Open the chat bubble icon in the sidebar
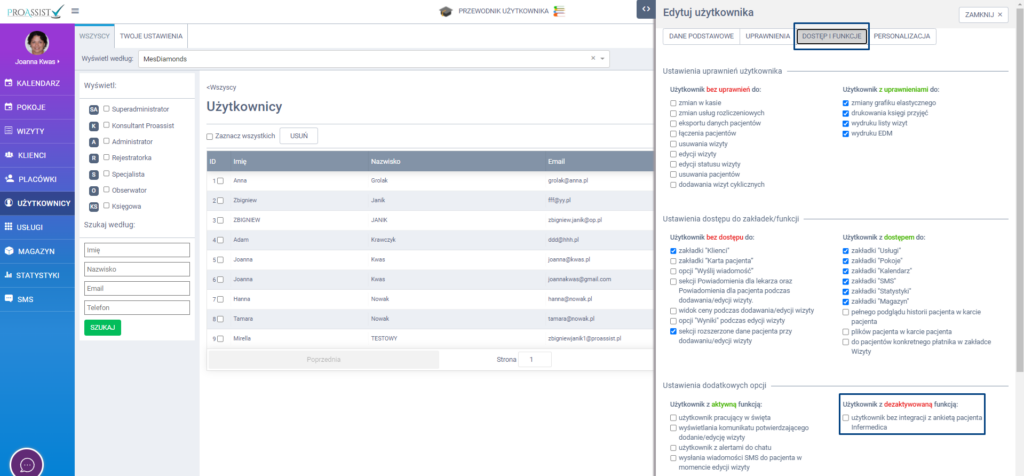This screenshot has width=1024, height=476. coord(28,463)
